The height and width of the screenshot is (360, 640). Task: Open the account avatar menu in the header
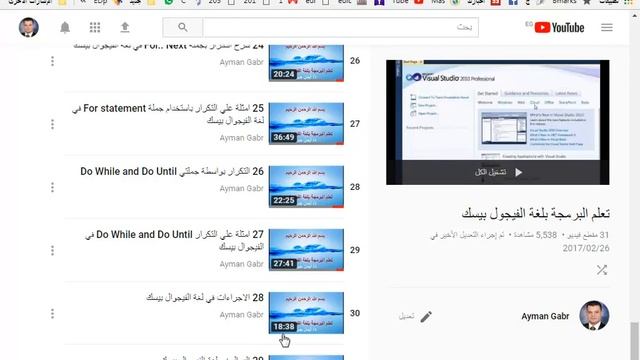coord(29,27)
